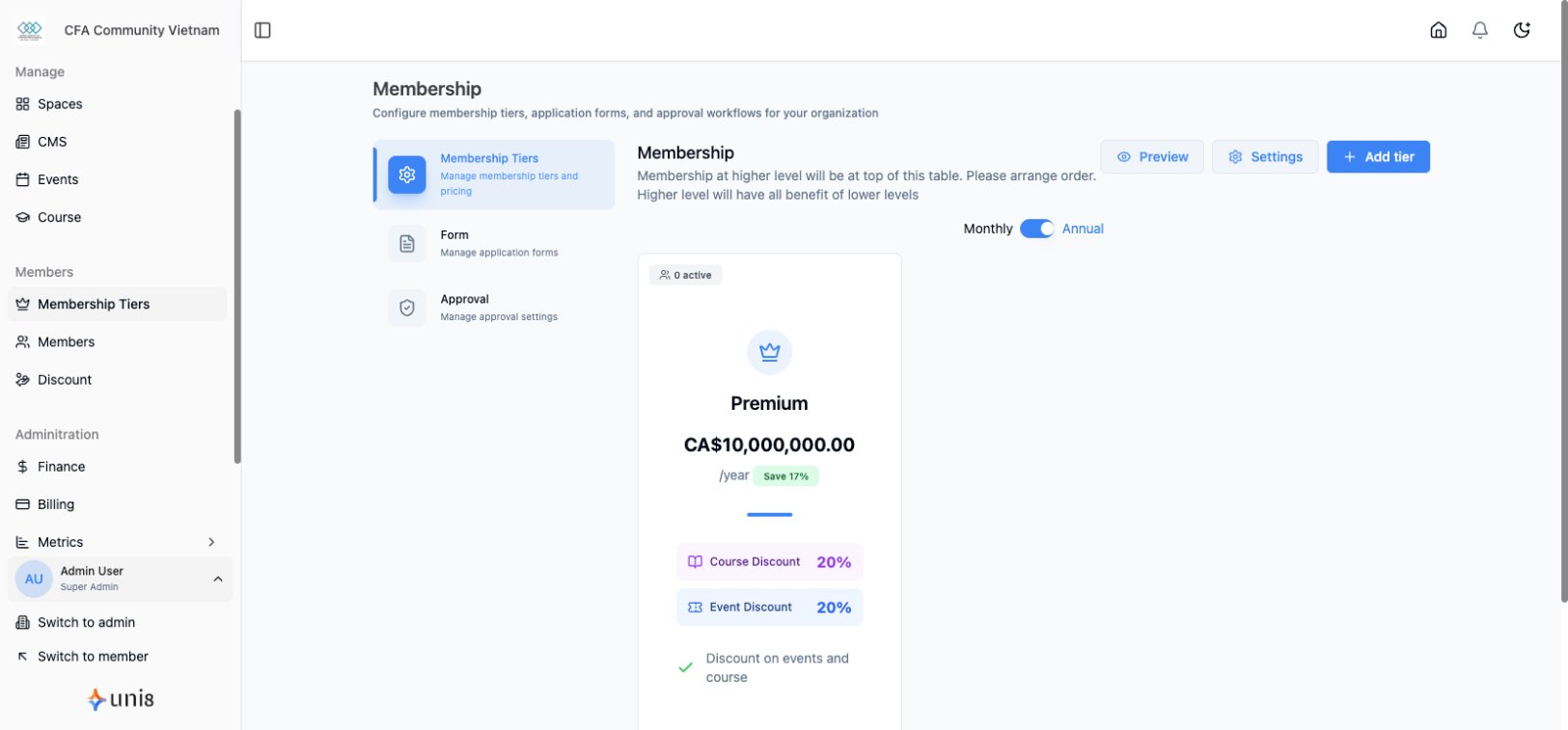Viewport: 1568px width, 730px height.
Task: Click the Preview button
Action: pos(1152,157)
